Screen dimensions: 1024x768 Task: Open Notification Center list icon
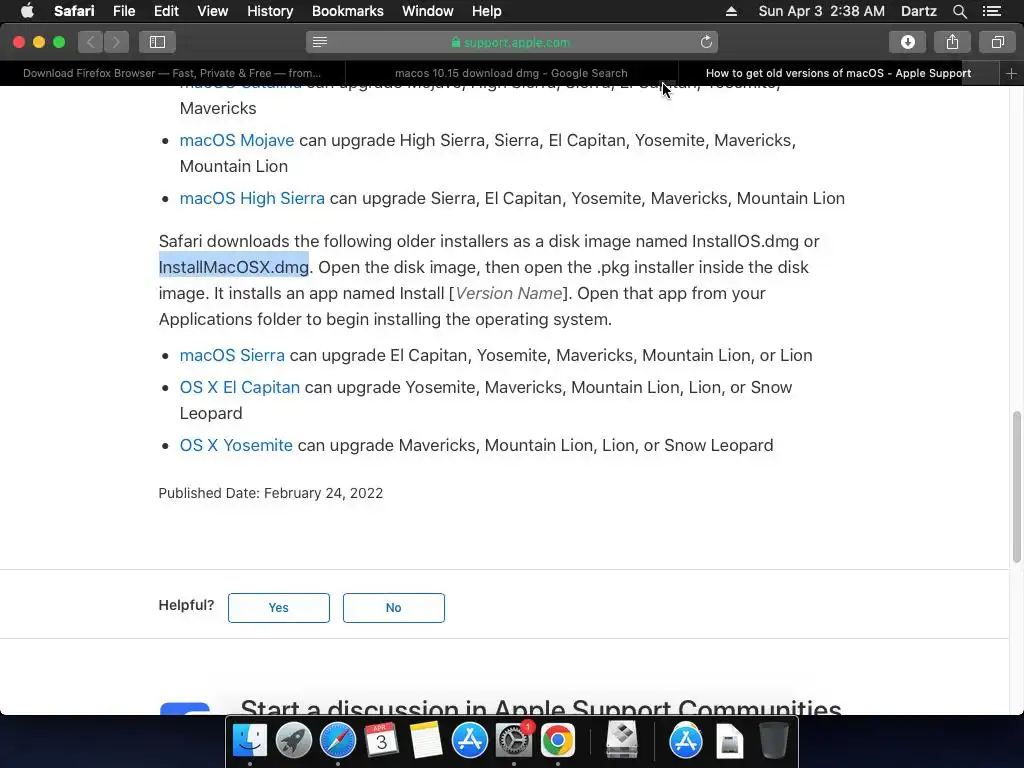tap(992, 11)
